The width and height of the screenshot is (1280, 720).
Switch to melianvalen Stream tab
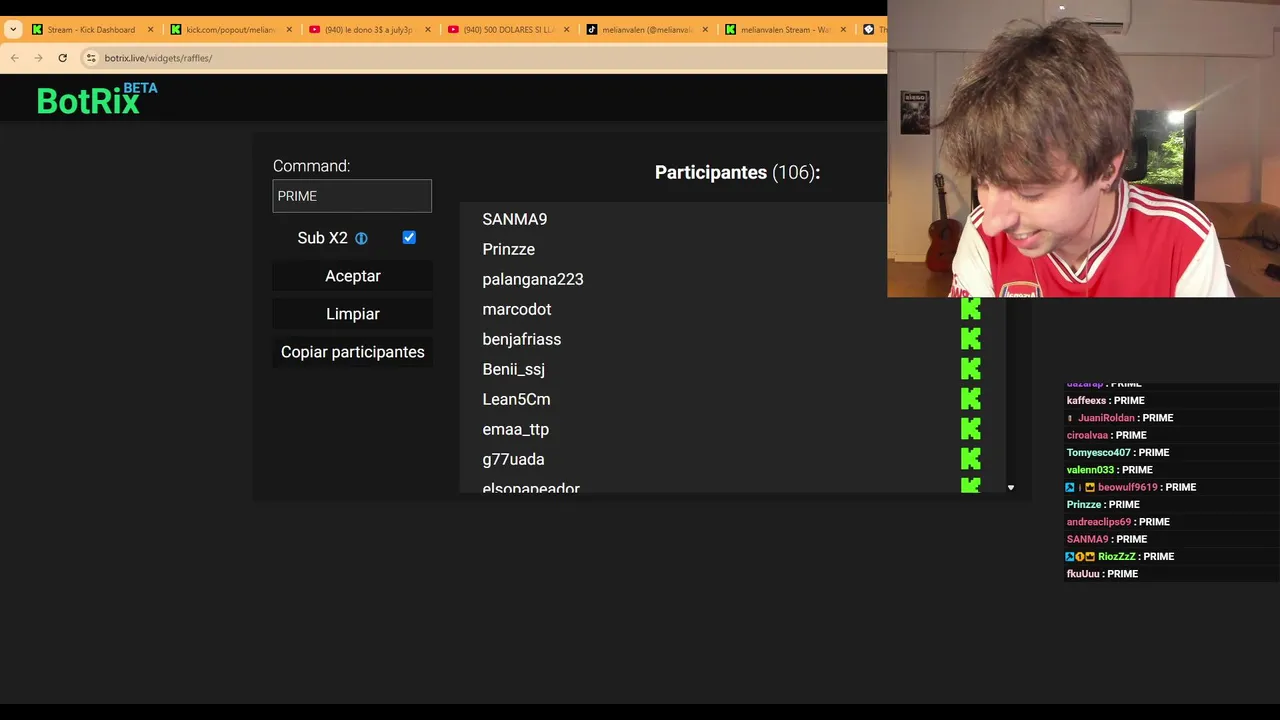785,30
